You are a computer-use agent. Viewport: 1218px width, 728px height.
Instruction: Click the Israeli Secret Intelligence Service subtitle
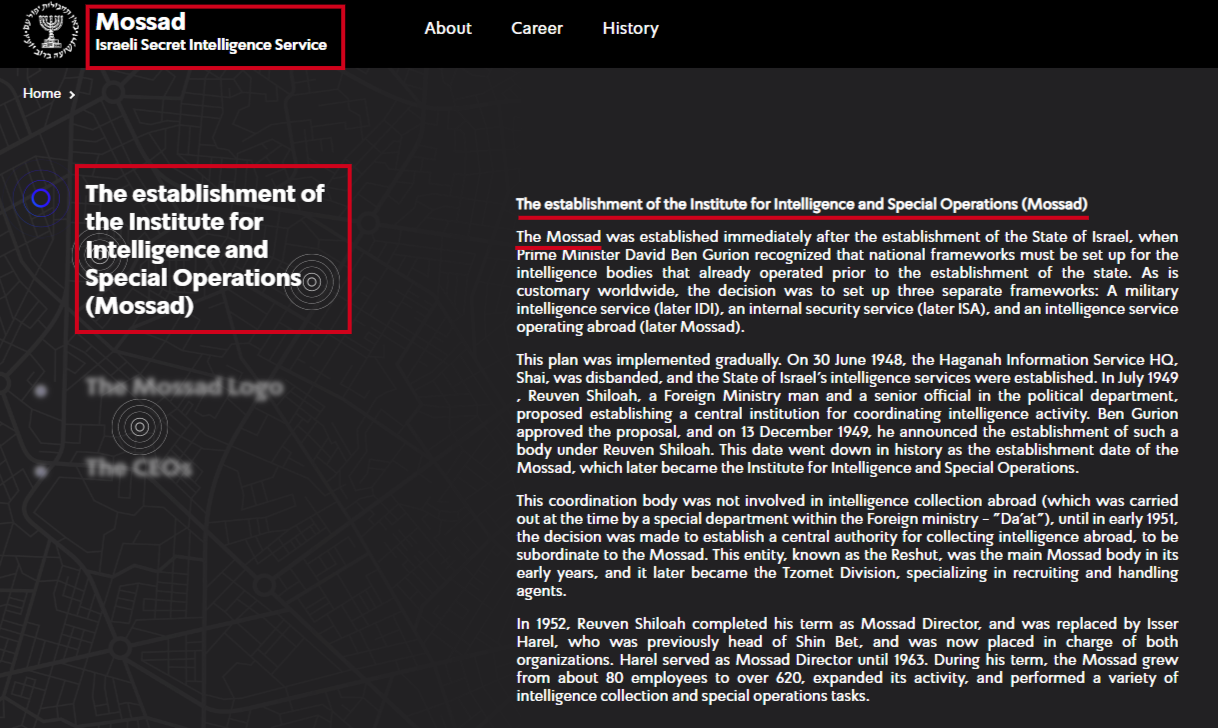click(x=211, y=45)
